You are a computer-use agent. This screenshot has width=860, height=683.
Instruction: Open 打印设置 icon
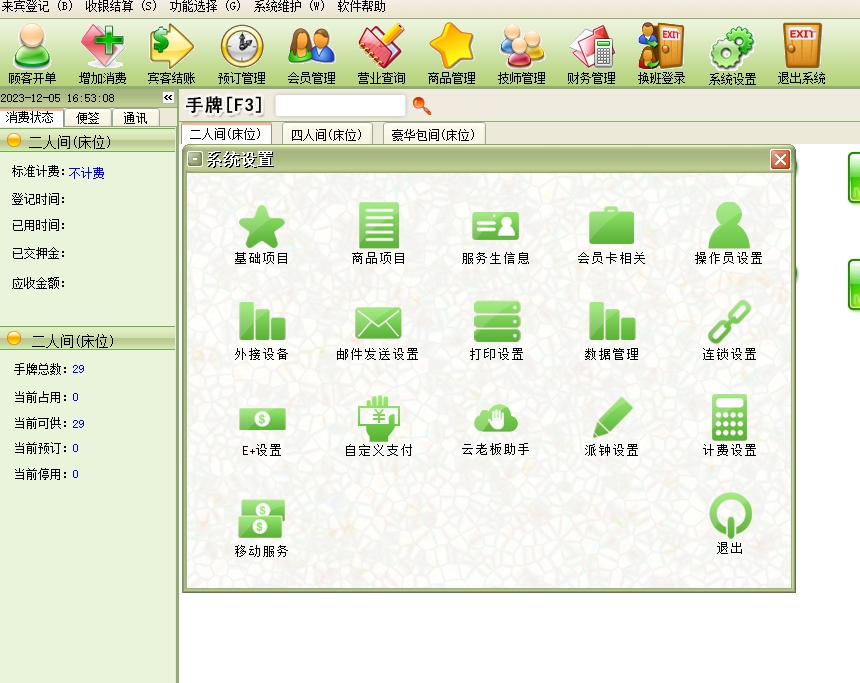coord(497,324)
